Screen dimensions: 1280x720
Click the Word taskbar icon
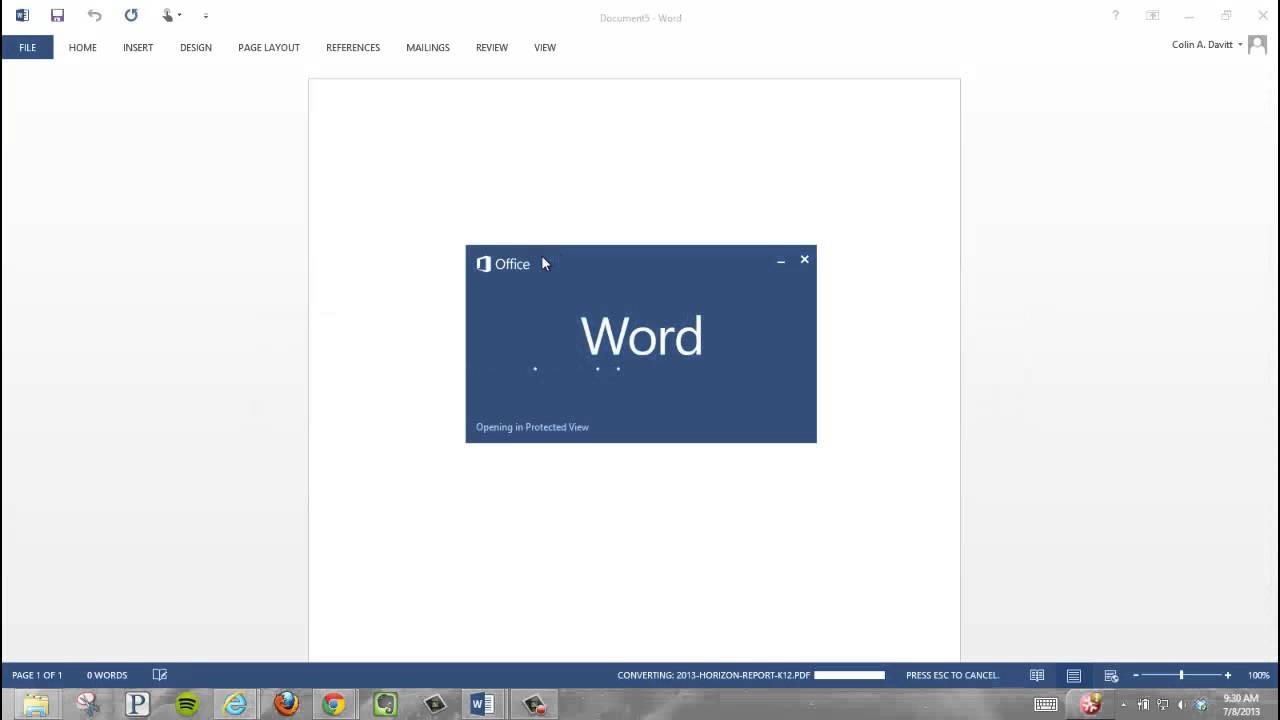tap(483, 704)
